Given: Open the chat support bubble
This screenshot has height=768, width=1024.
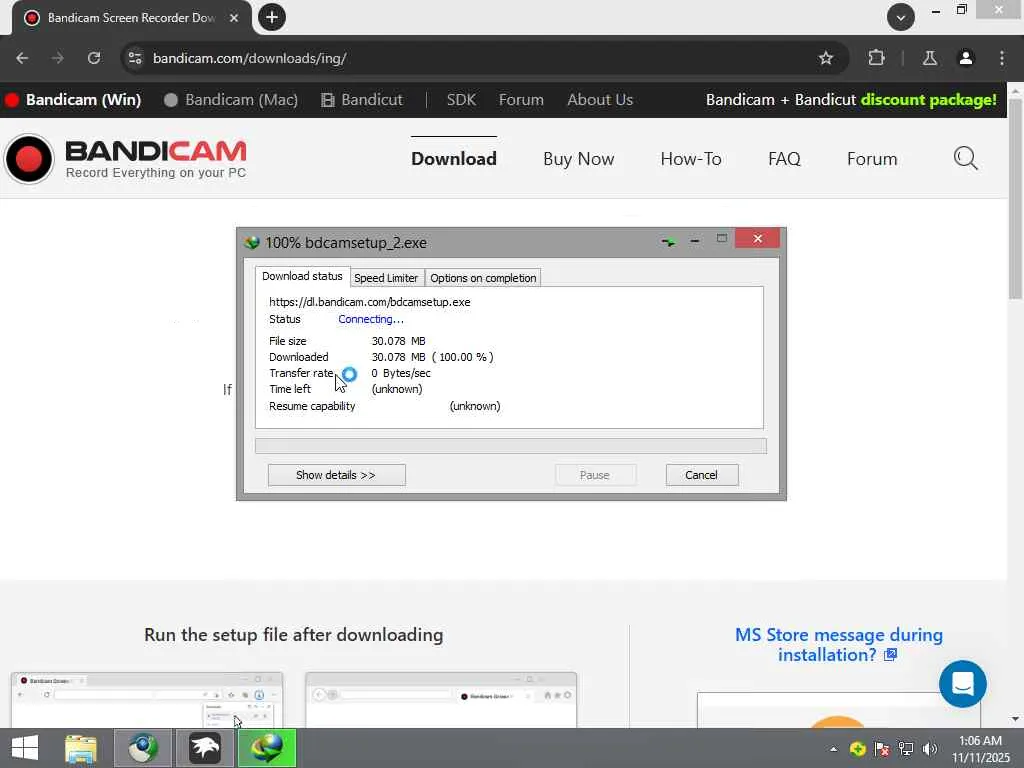Looking at the screenshot, I should (963, 684).
